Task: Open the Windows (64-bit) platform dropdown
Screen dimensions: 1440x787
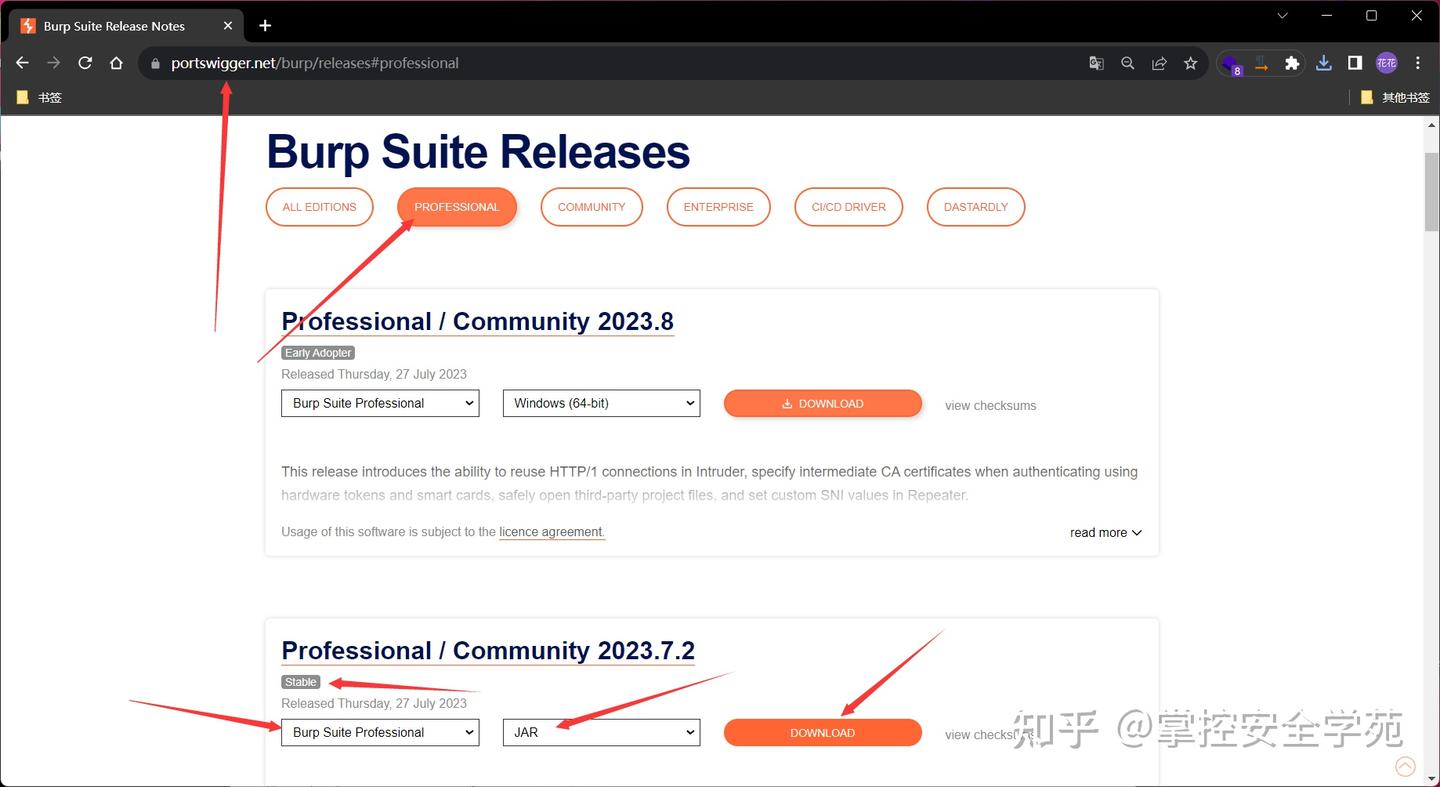Action: click(601, 403)
